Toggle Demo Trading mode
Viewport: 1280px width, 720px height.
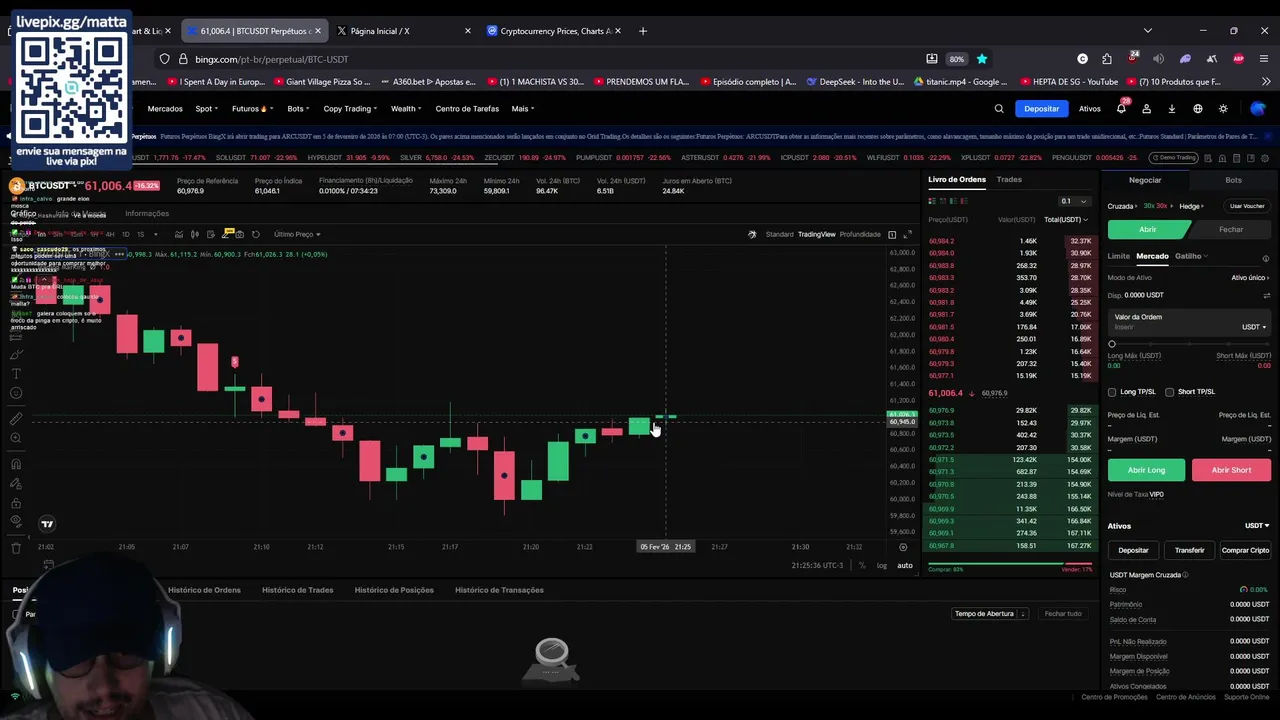[x=1173, y=157]
